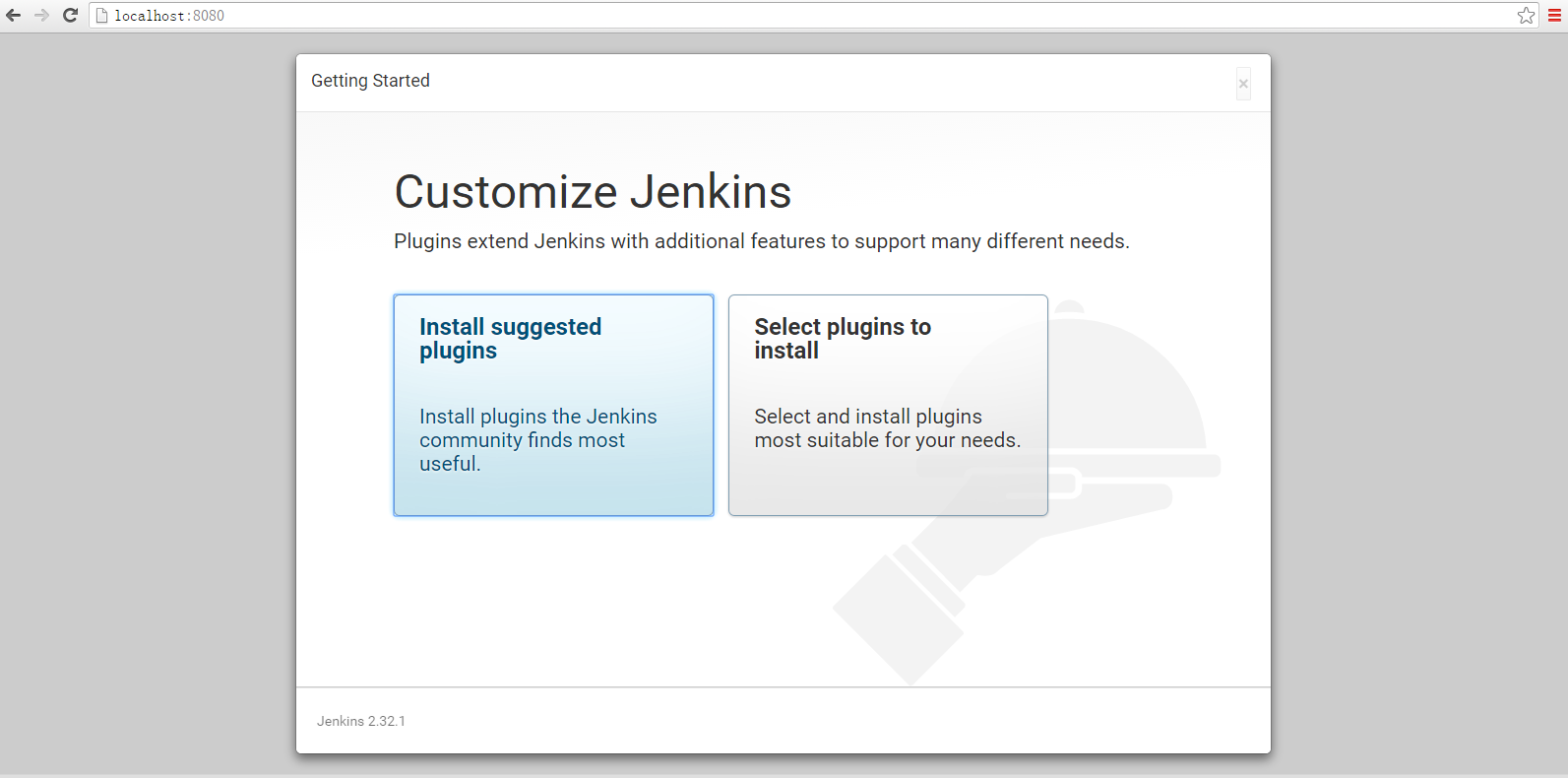The width and height of the screenshot is (1568, 778).
Task: Click the browser forward arrow
Action: coord(41,16)
